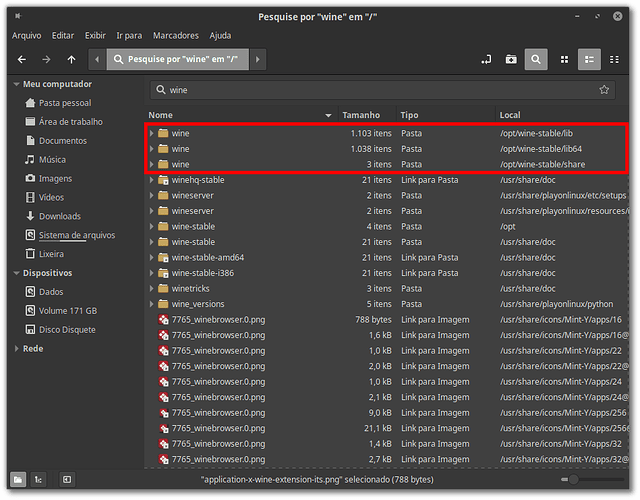Toggle list view mode button

click(x=590, y=60)
